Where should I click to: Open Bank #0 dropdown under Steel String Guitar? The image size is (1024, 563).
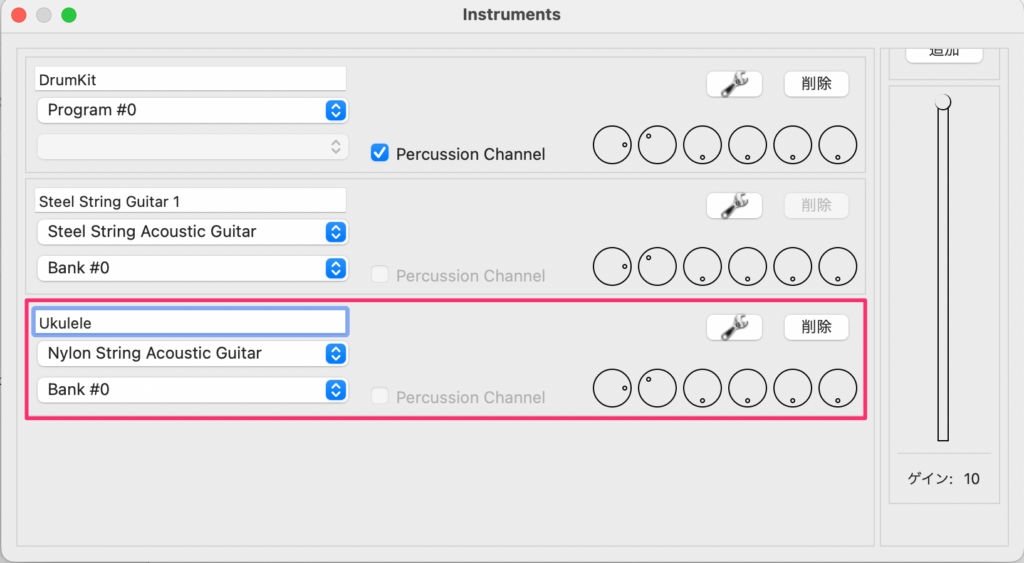[x=193, y=268]
